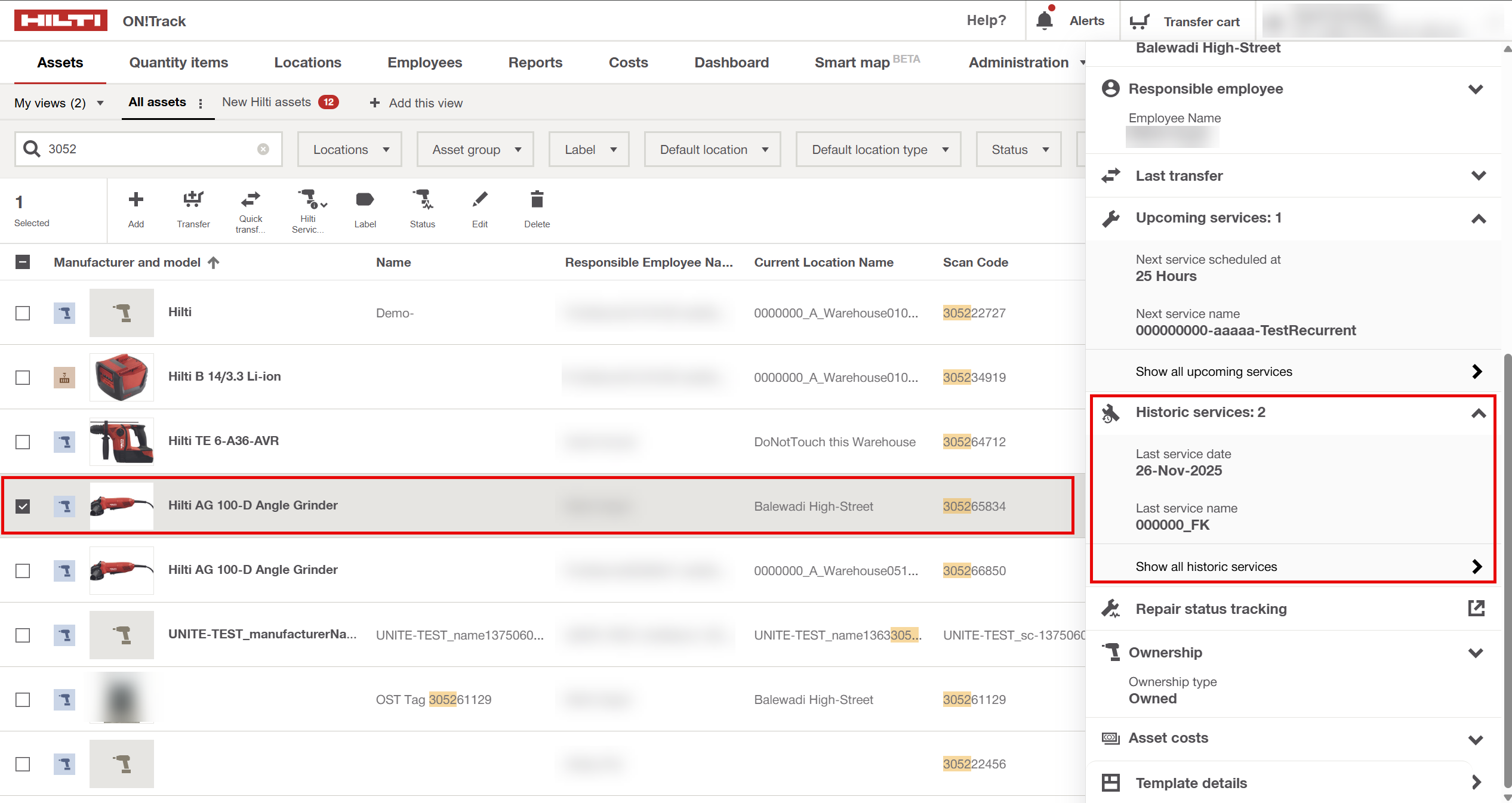The height and width of the screenshot is (803, 1512).
Task: Collapse the Historic services section
Action: pos(1478,413)
